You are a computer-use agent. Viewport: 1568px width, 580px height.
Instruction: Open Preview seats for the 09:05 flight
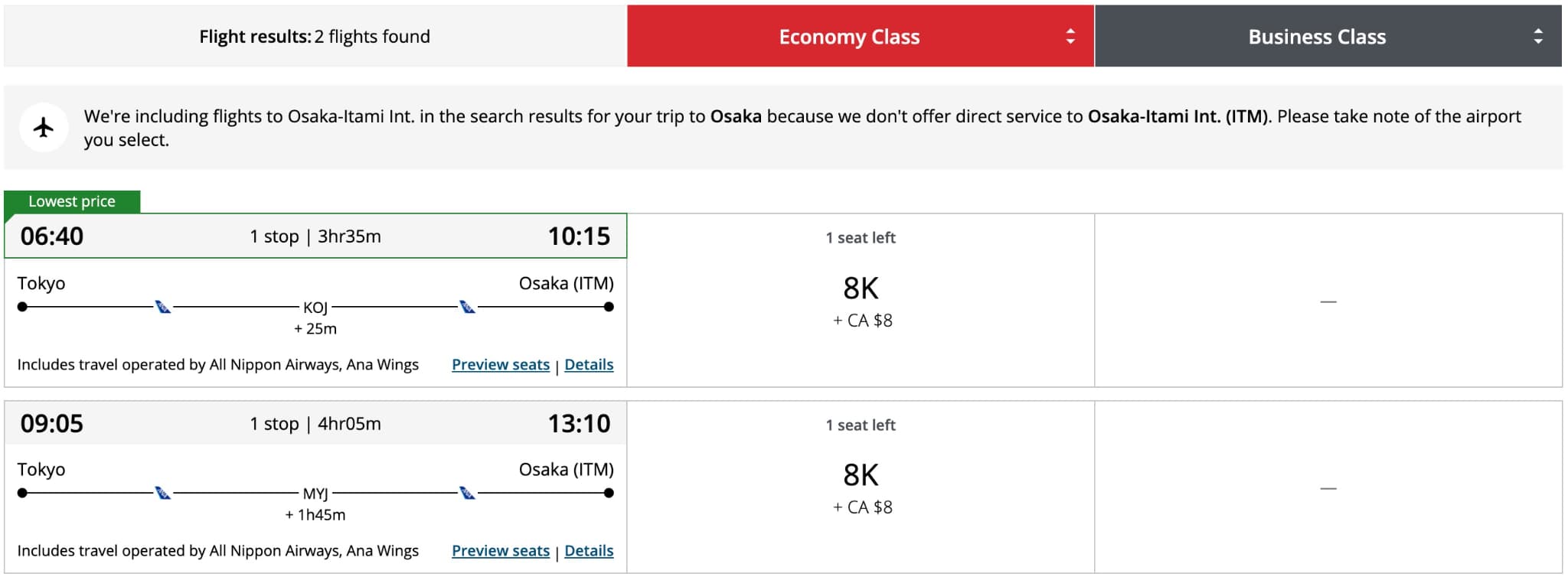click(x=501, y=550)
